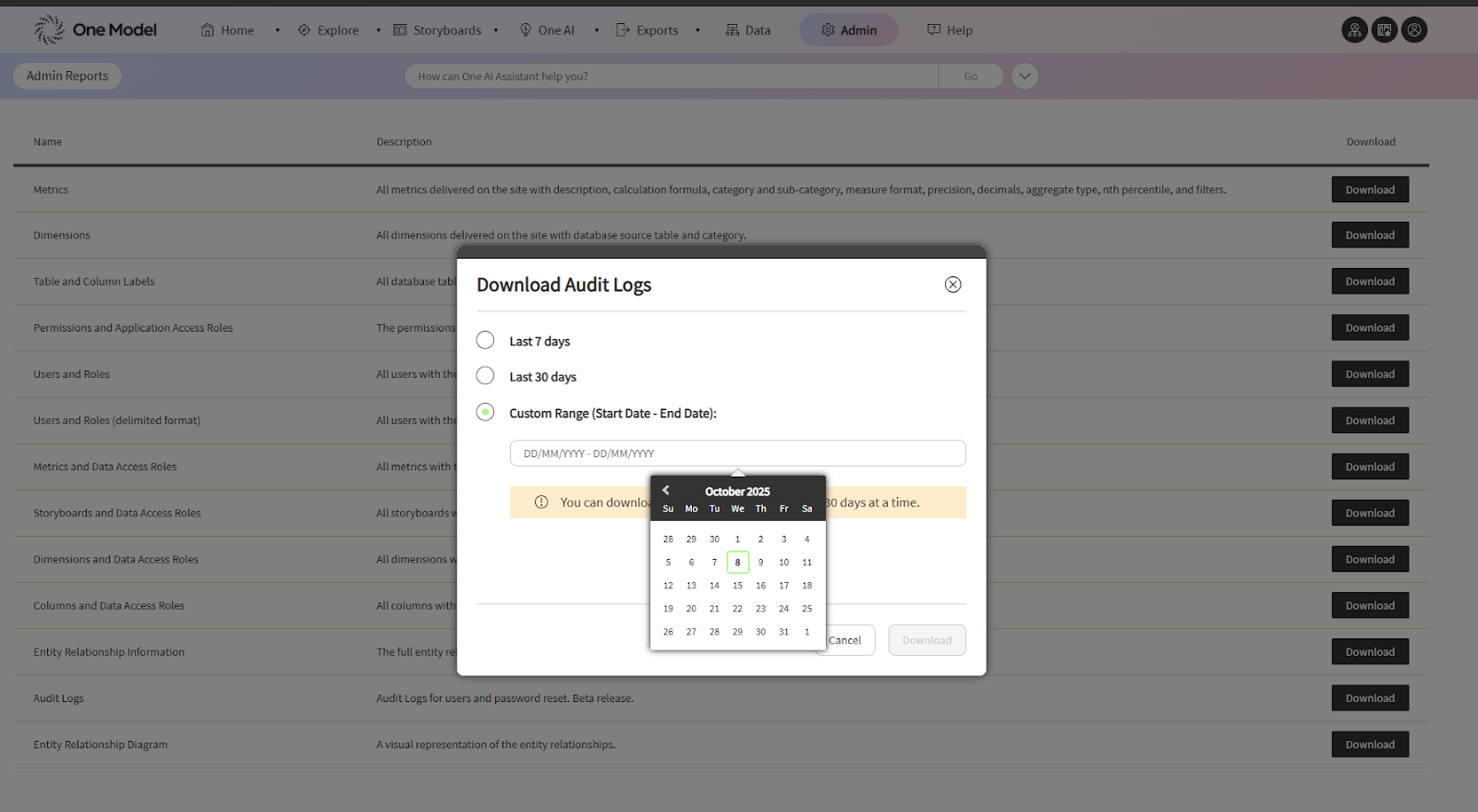Open the Help menu
1478x812 pixels.
pos(950,30)
